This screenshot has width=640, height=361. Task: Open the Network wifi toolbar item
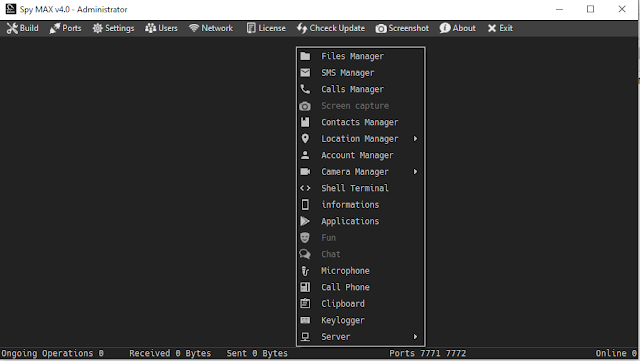211,28
